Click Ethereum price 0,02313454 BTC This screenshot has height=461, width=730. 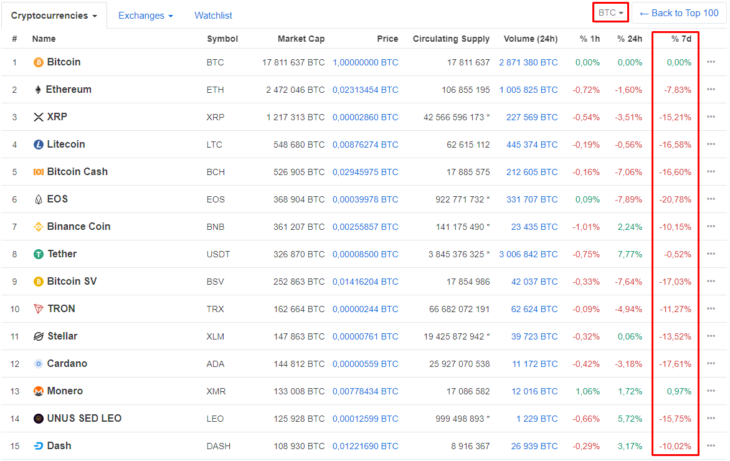365,90
